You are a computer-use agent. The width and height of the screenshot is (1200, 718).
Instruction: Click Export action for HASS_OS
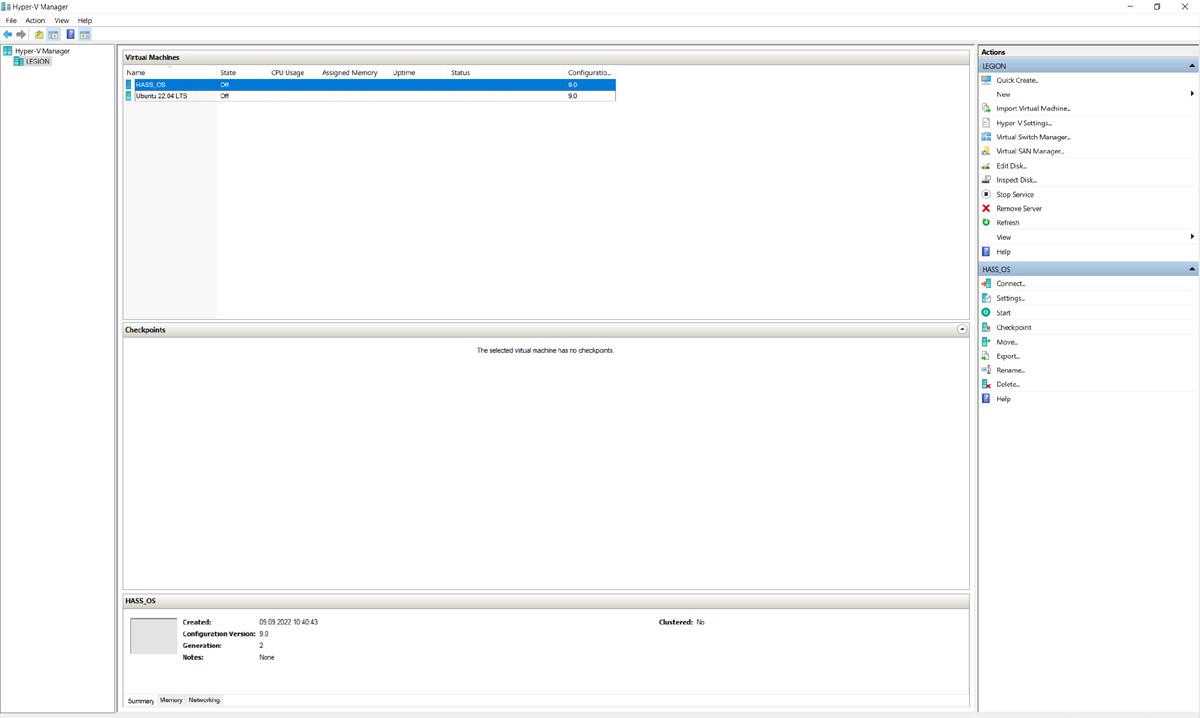point(1008,356)
